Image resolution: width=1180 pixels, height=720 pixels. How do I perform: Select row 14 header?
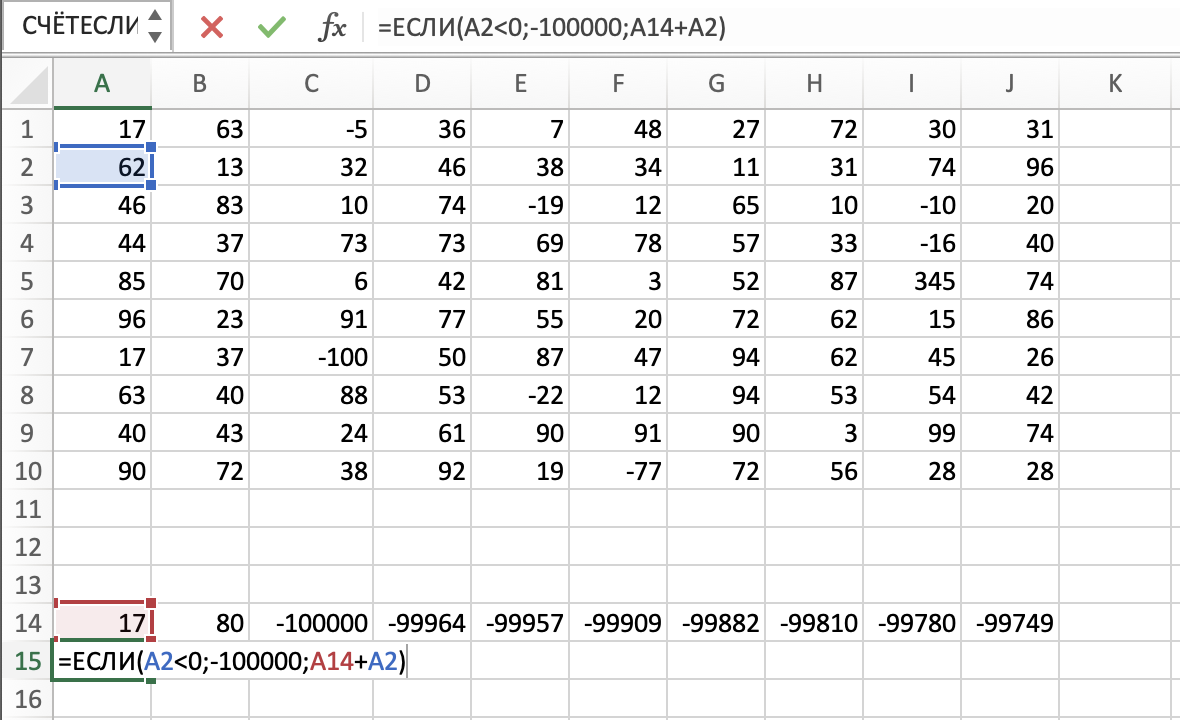[x=26, y=624]
